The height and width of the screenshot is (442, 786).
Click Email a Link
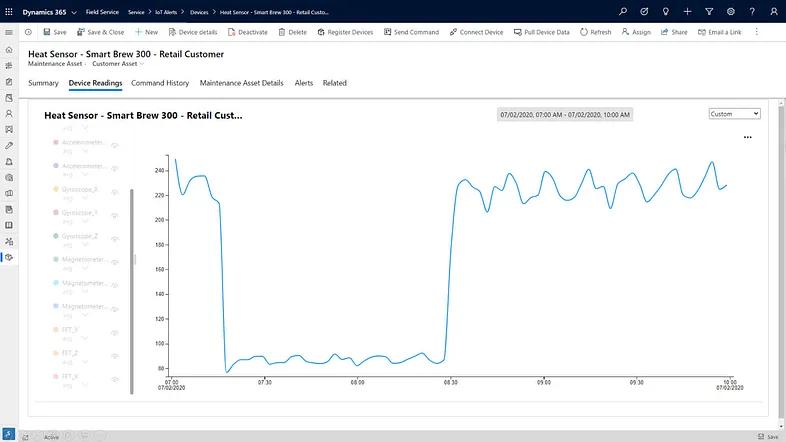720,32
